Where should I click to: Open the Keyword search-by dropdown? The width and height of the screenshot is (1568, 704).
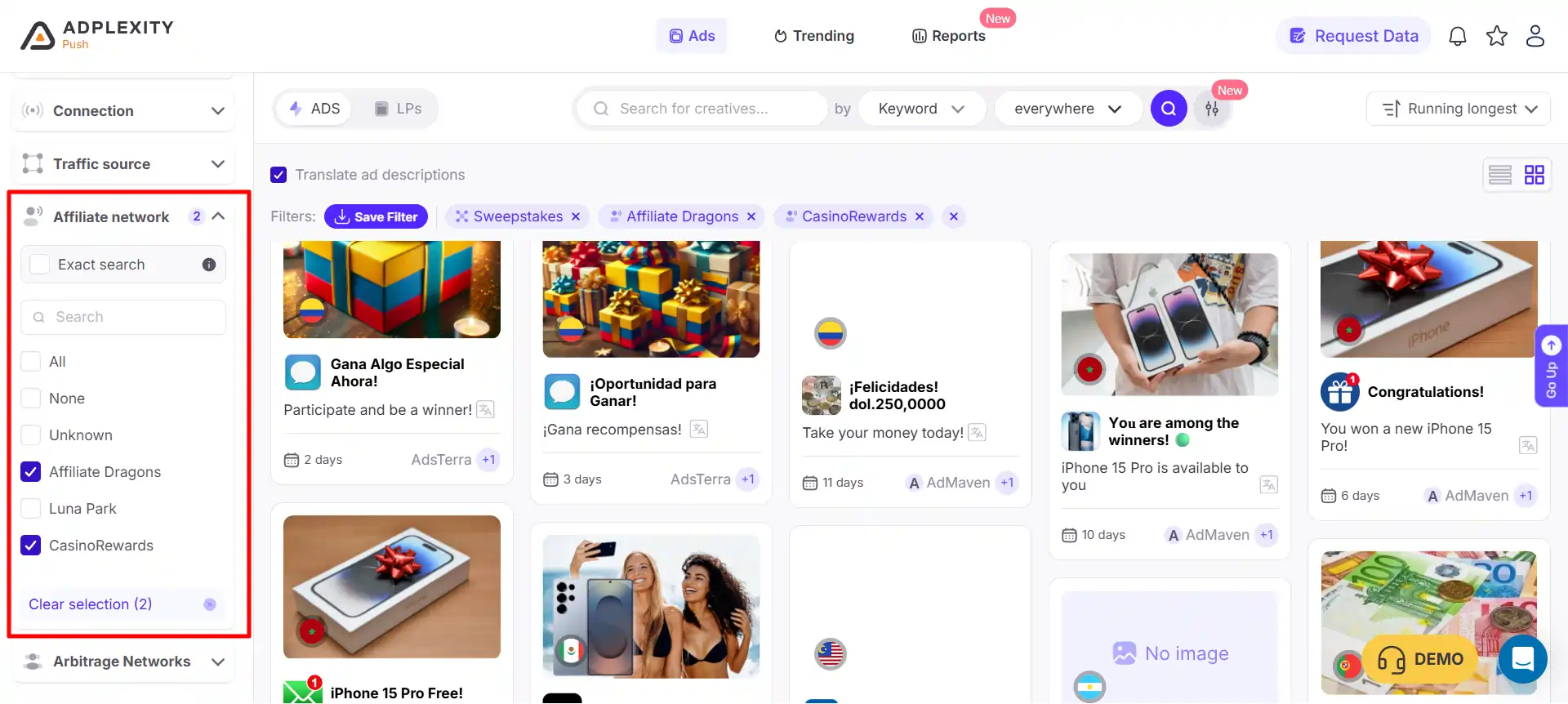coord(921,109)
